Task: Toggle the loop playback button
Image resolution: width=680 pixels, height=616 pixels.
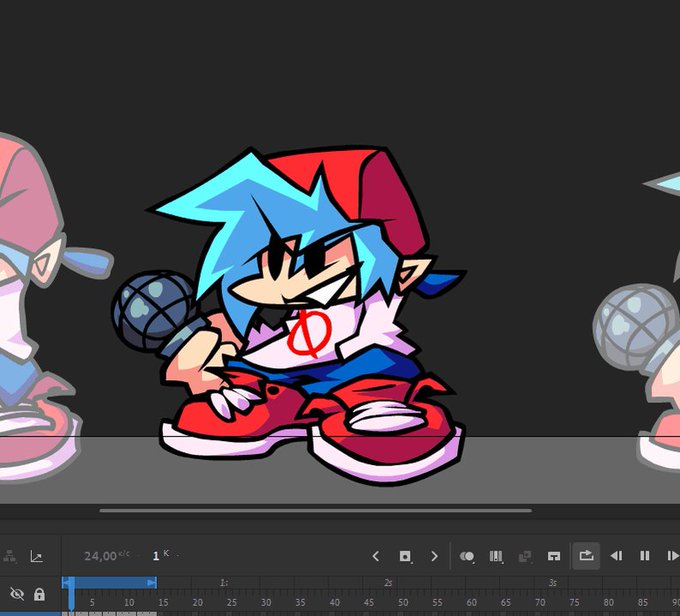Action: [586, 556]
